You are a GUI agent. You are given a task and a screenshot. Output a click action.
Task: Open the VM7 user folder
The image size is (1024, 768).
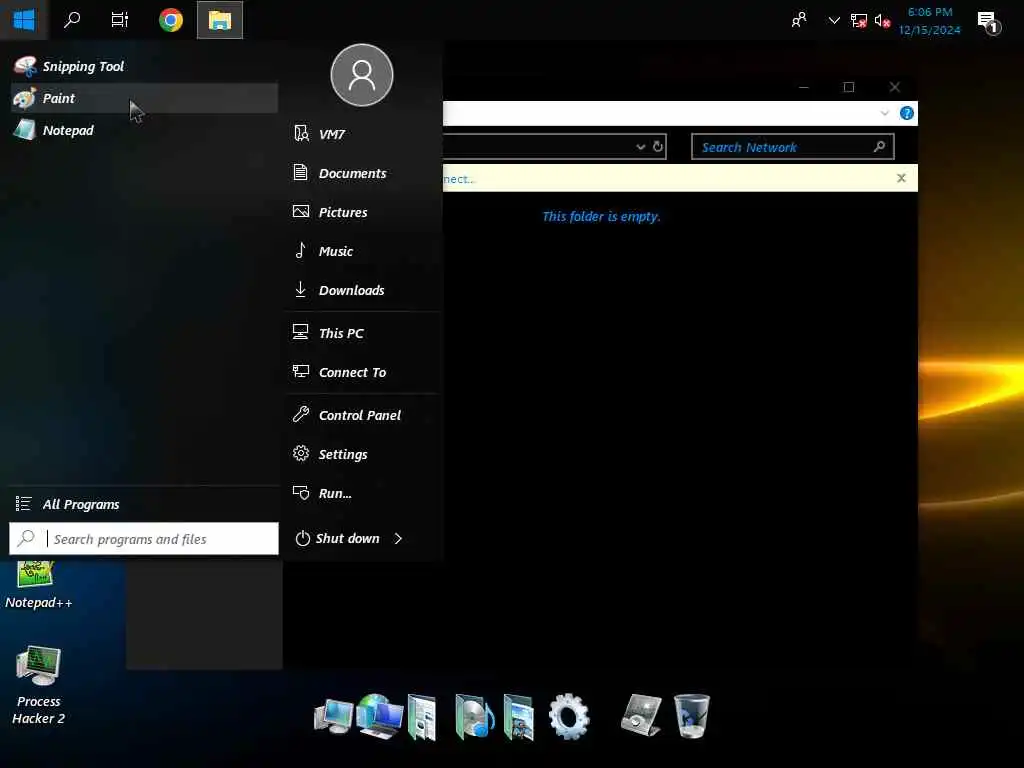[x=363, y=134]
